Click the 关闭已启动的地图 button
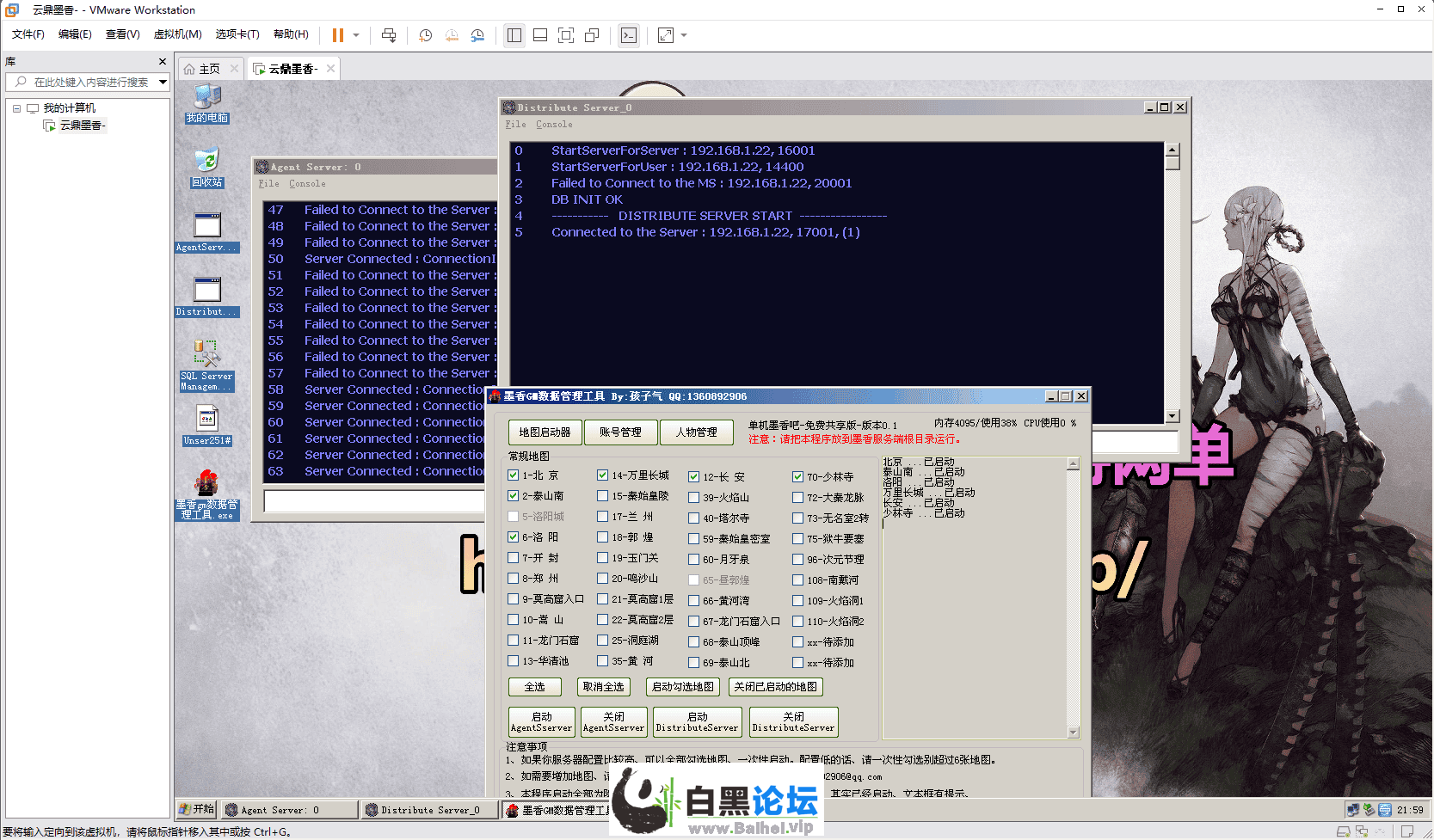Image resolution: width=1434 pixels, height=840 pixels. [776, 687]
